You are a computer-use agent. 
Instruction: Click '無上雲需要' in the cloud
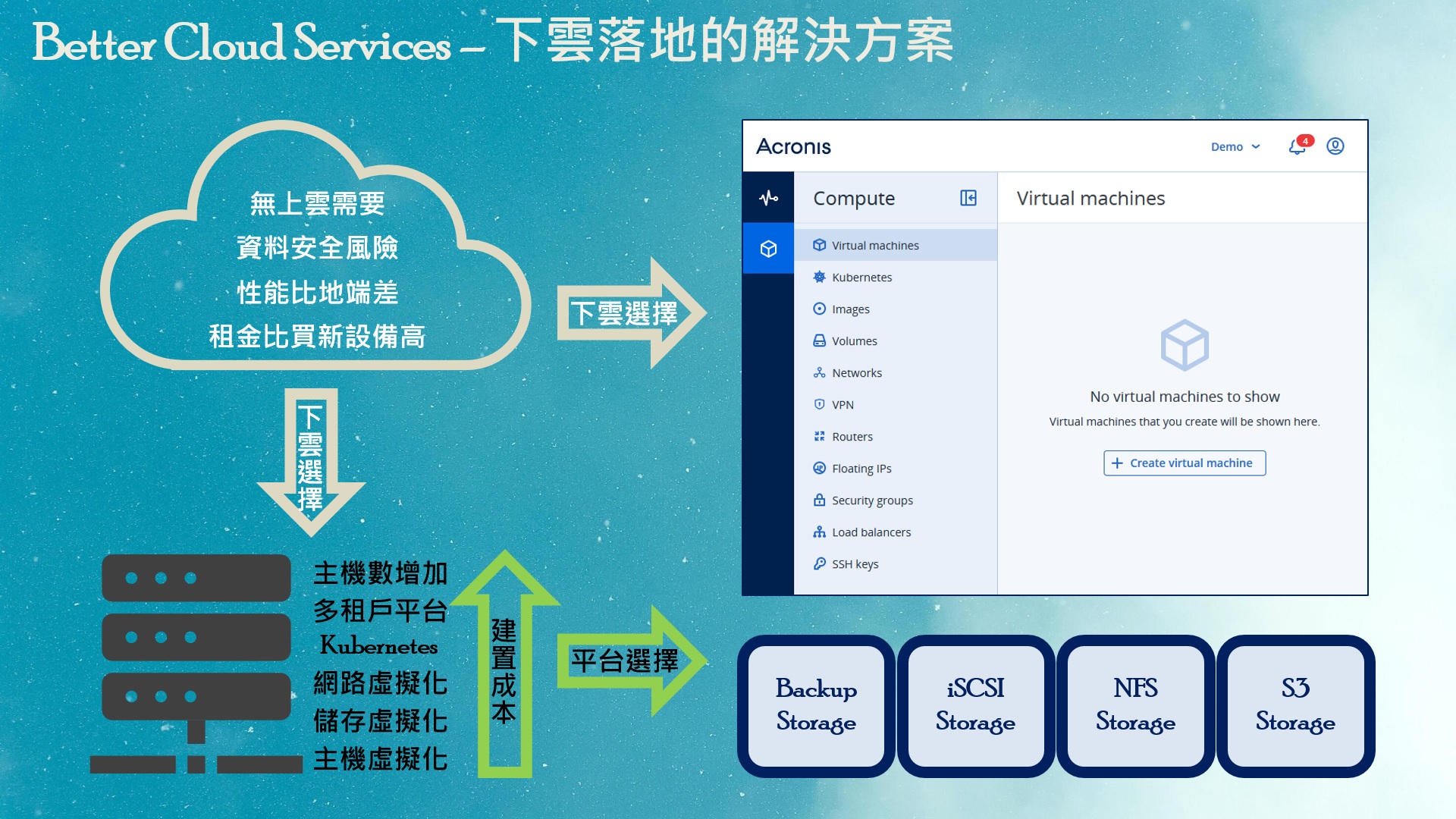[x=318, y=203]
